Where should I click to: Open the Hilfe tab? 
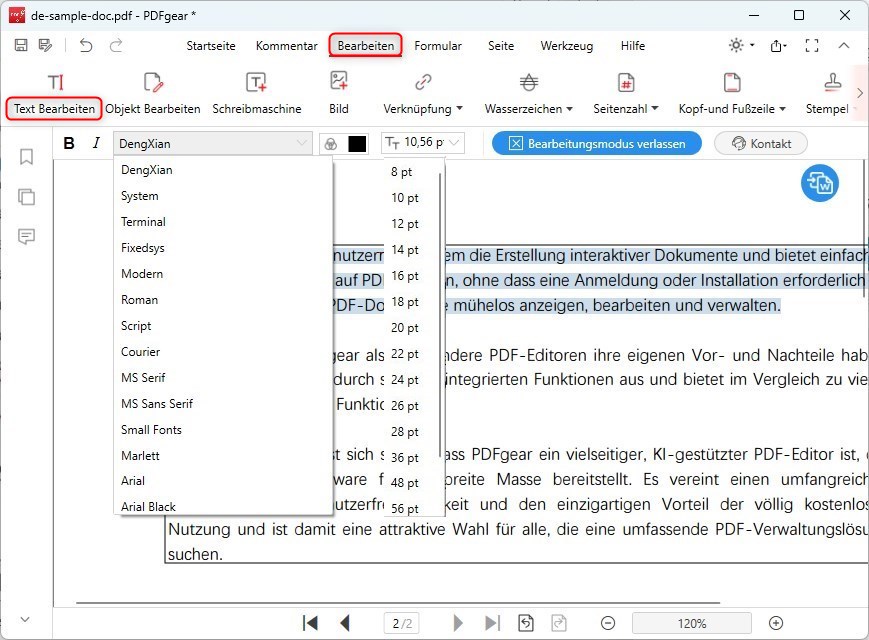coord(632,46)
